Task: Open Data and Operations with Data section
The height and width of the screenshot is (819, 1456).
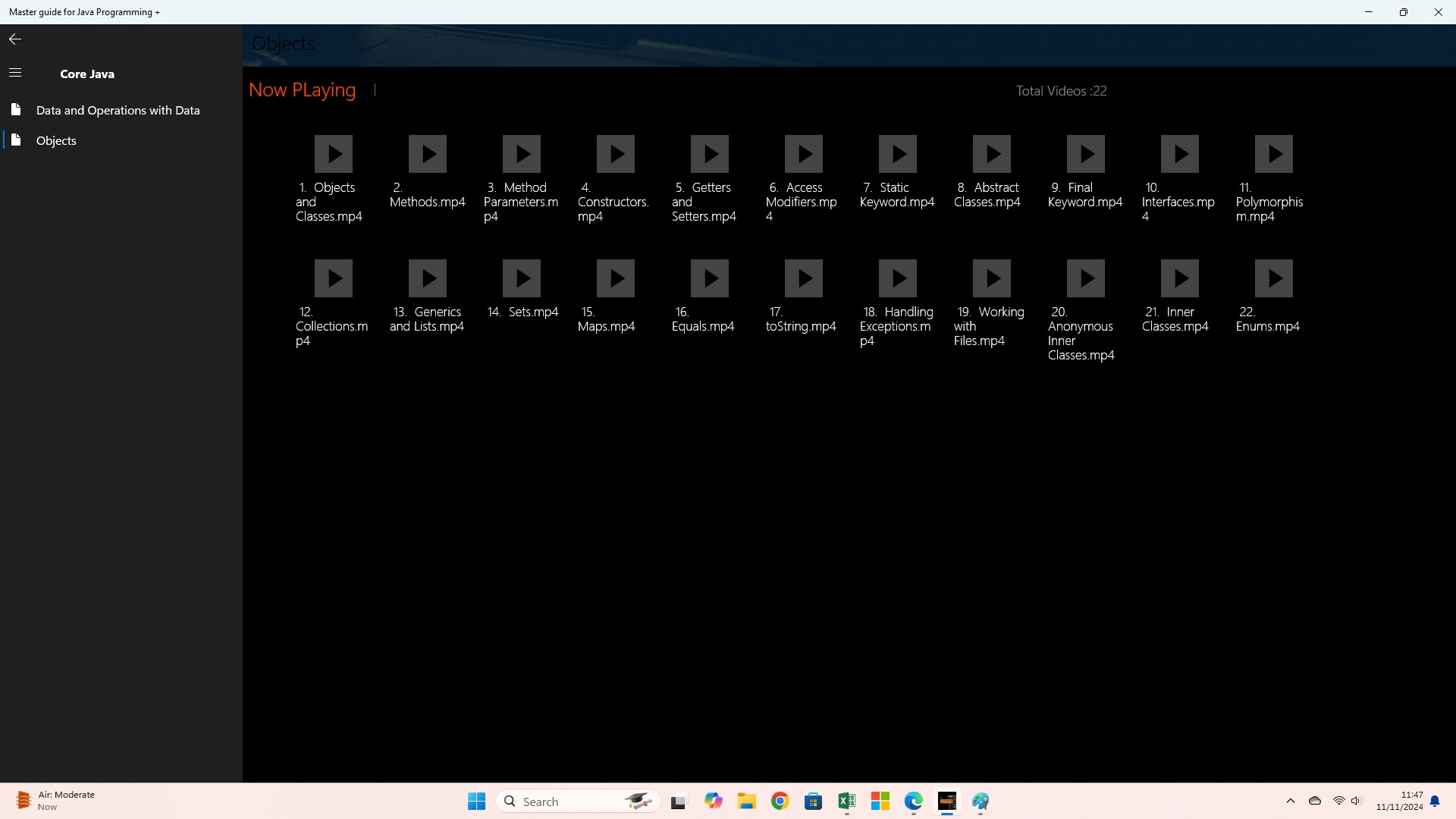Action: point(118,110)
